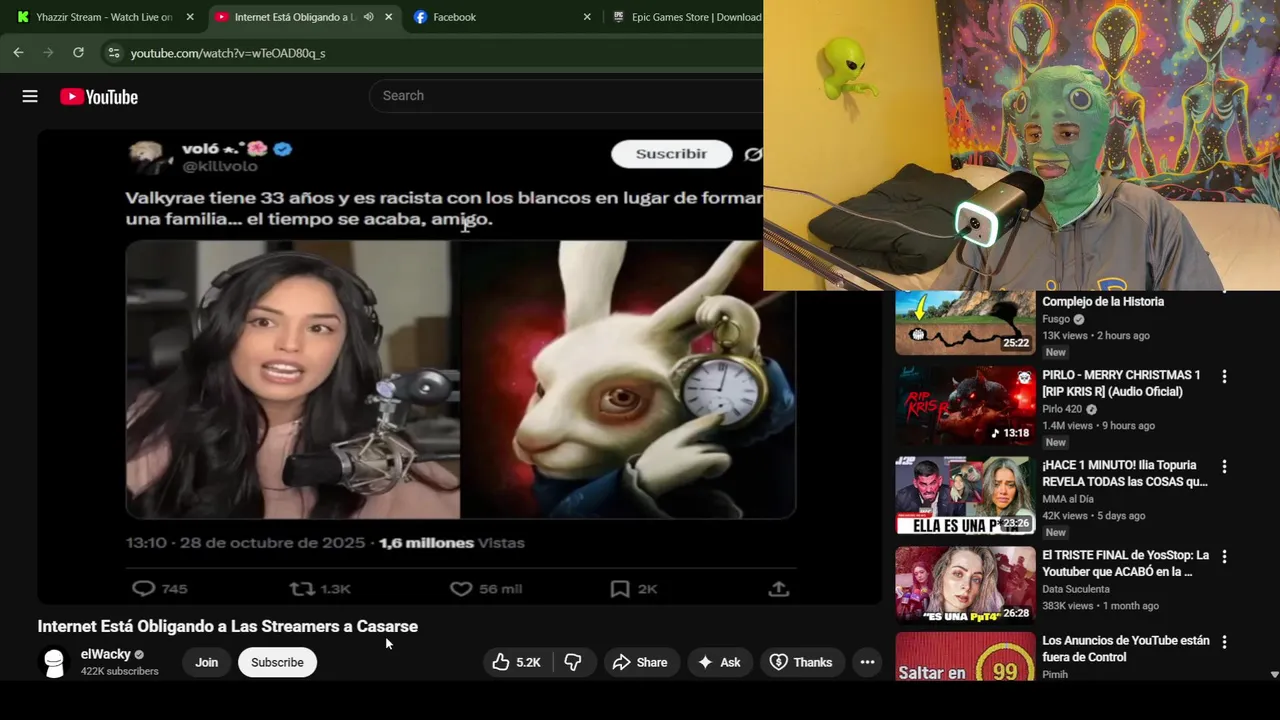Open PIRLO - MERRY CHRISTMAS 1 title link
1280x720 pixels.
[x=1121, y=383]
